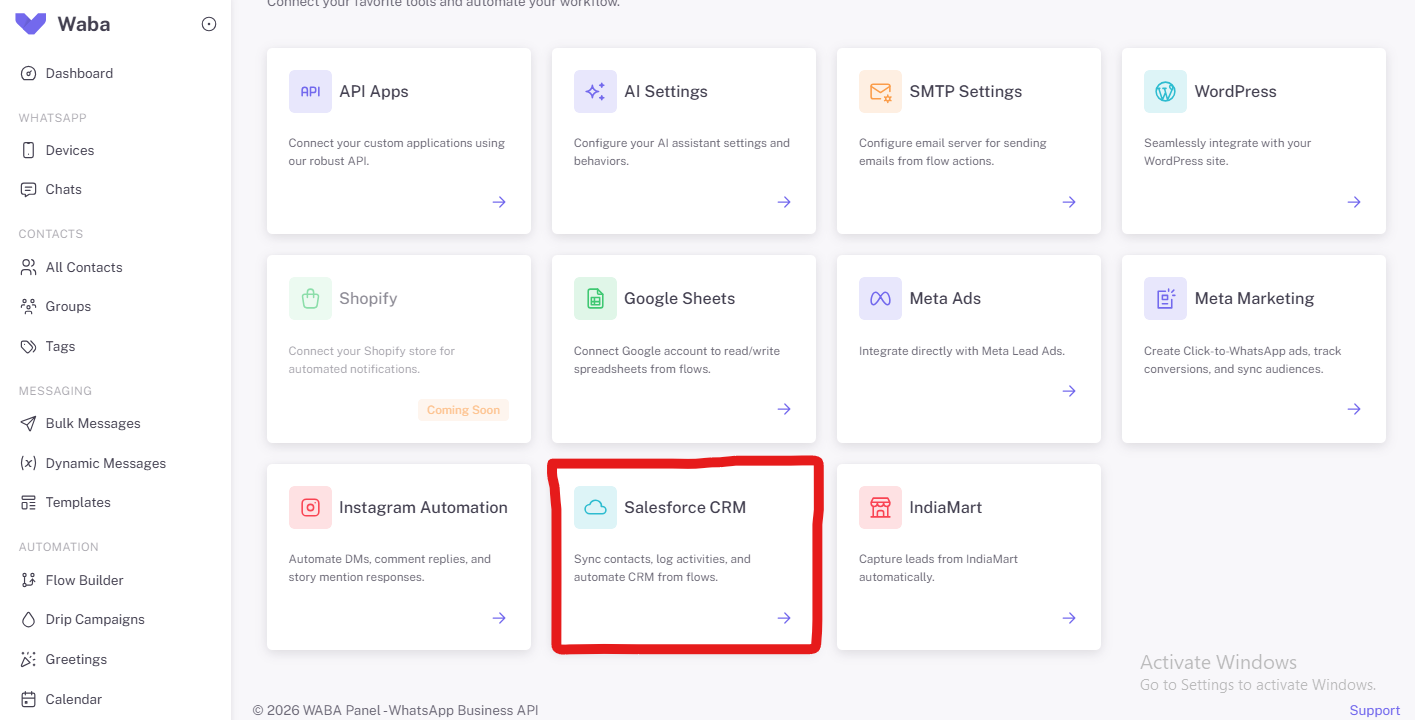Click the SMTP Settings envelope icon

[880, 91]
